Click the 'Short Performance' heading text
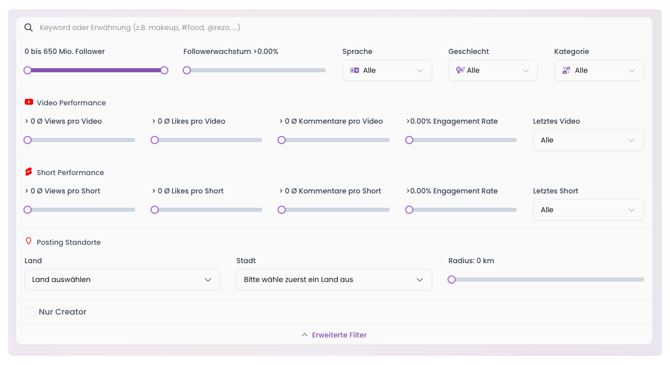This screenshot has height=365, width=670. [x=71, y=172]
